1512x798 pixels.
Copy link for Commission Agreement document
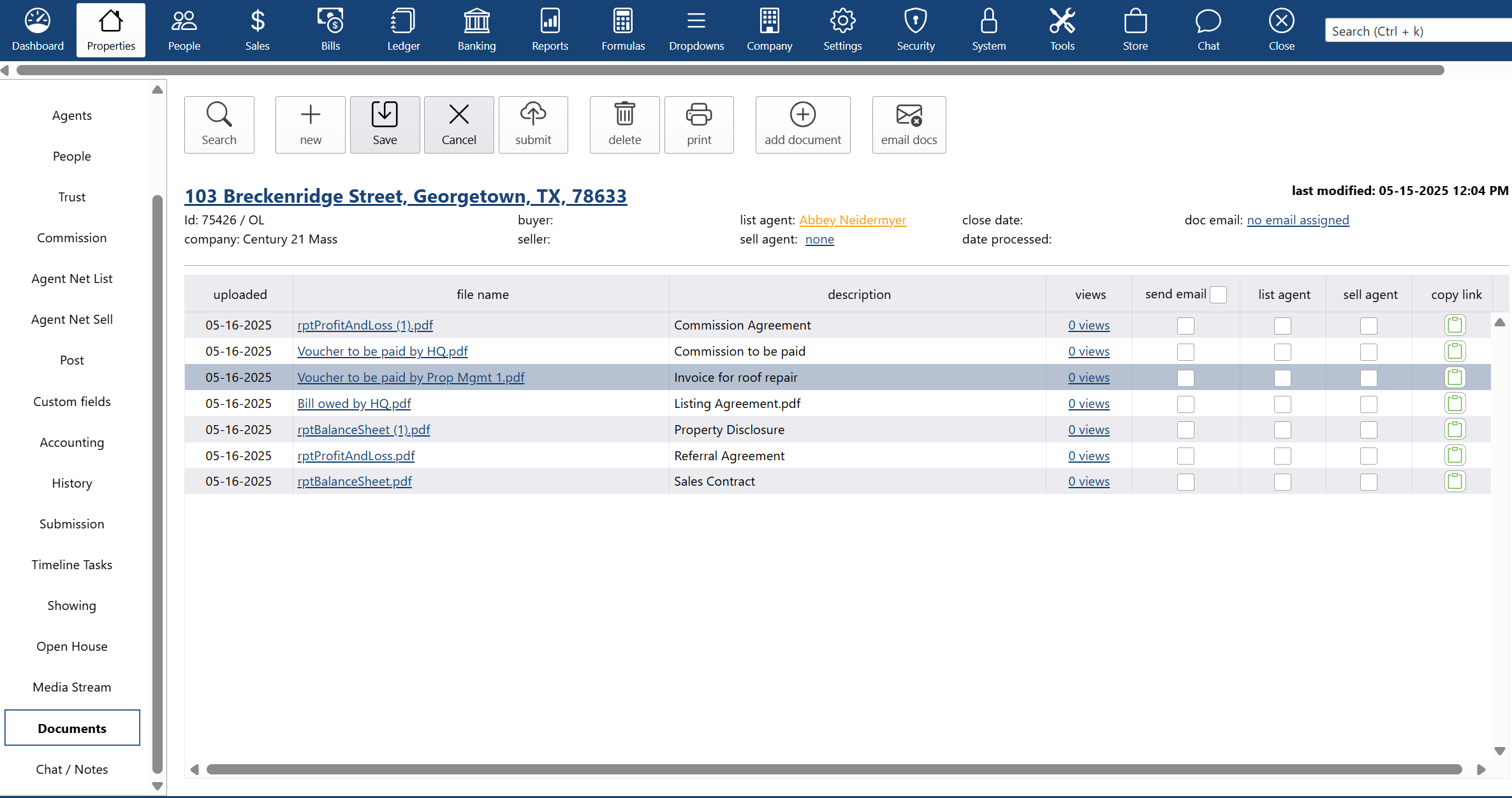click(x=1455, y=325)
